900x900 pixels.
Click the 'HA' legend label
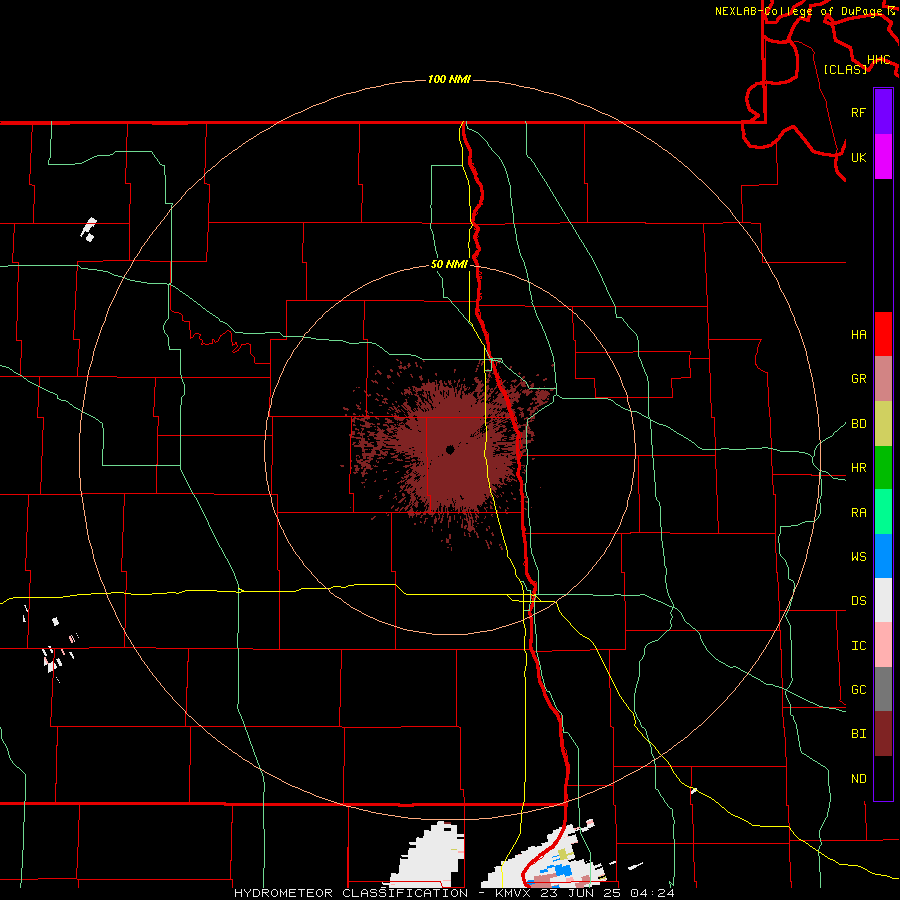point(858,335)
